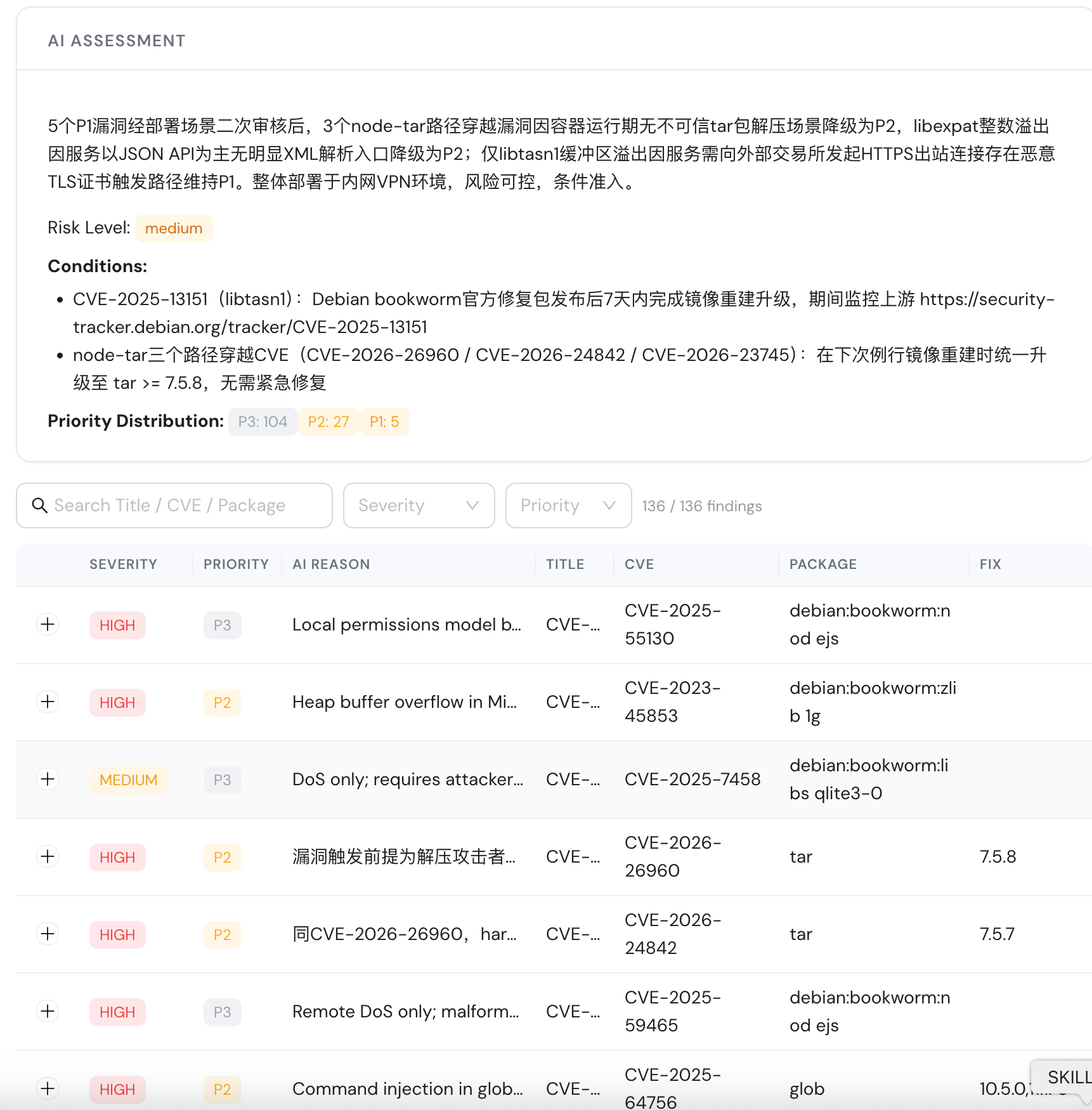Click the medium risk level badge

[x=174, y=228]
